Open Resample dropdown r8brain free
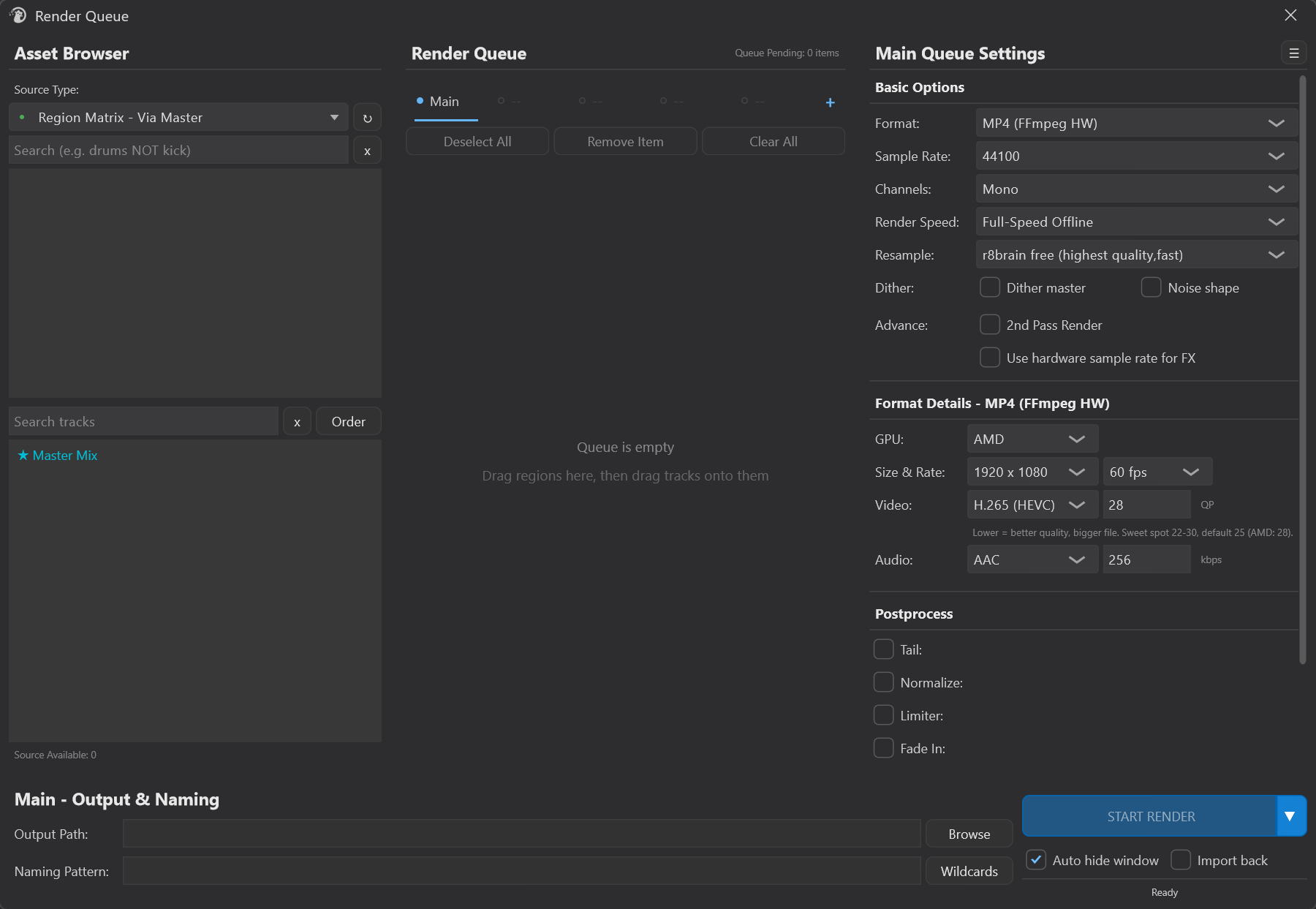This screenshot has height=909, width=1316. (x=1136, y=254)
